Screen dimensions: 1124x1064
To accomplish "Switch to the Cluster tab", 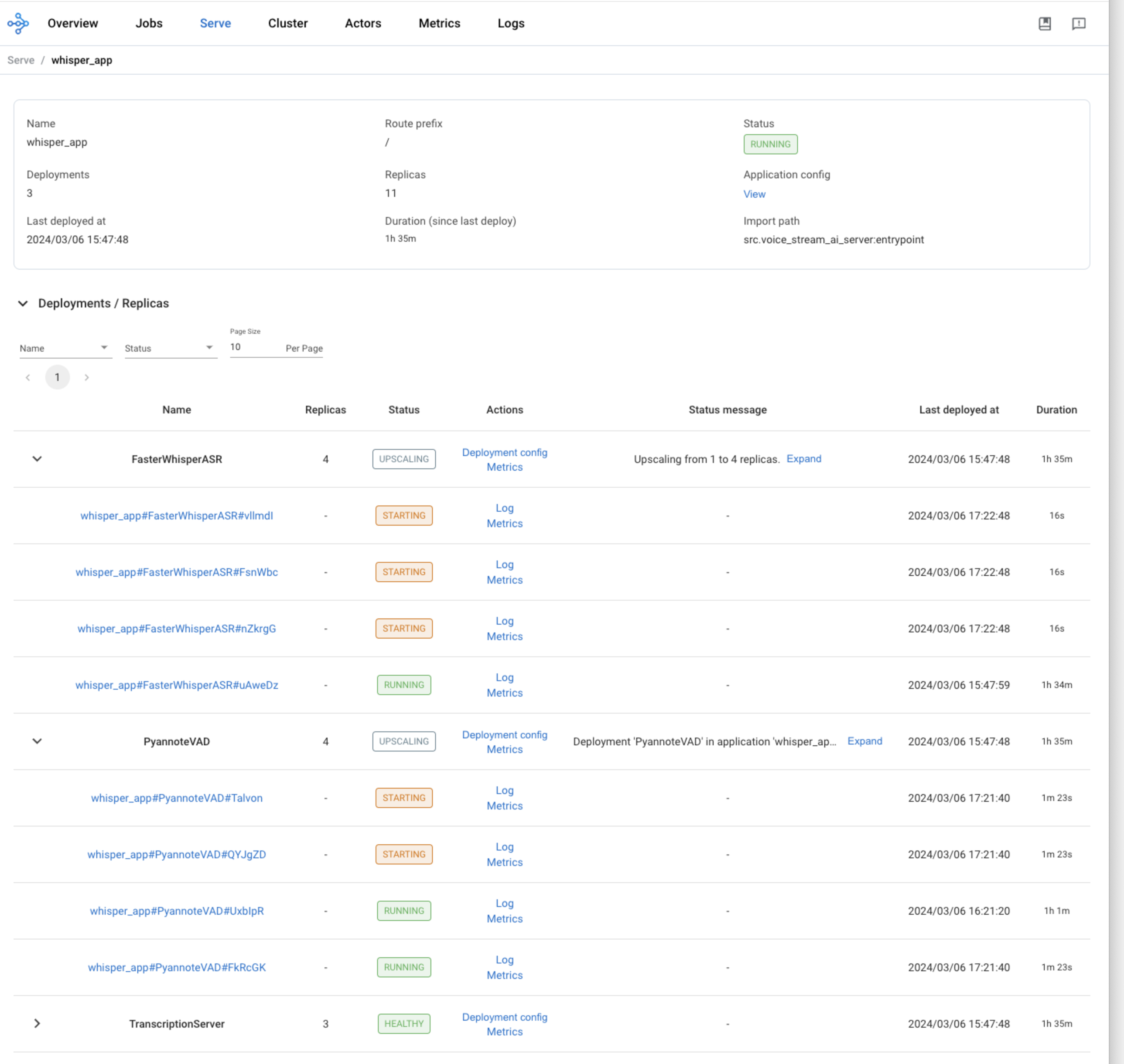I will 287,23.
